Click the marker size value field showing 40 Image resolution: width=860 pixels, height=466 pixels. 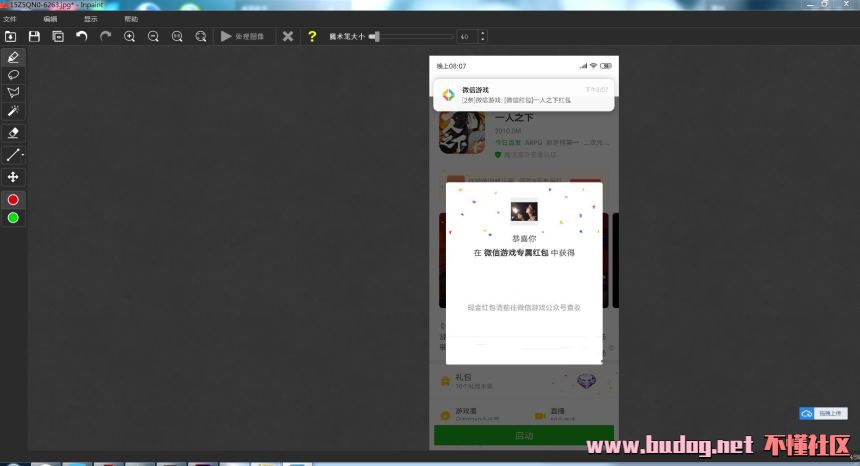pyautogui.click(x=467, y=37)
